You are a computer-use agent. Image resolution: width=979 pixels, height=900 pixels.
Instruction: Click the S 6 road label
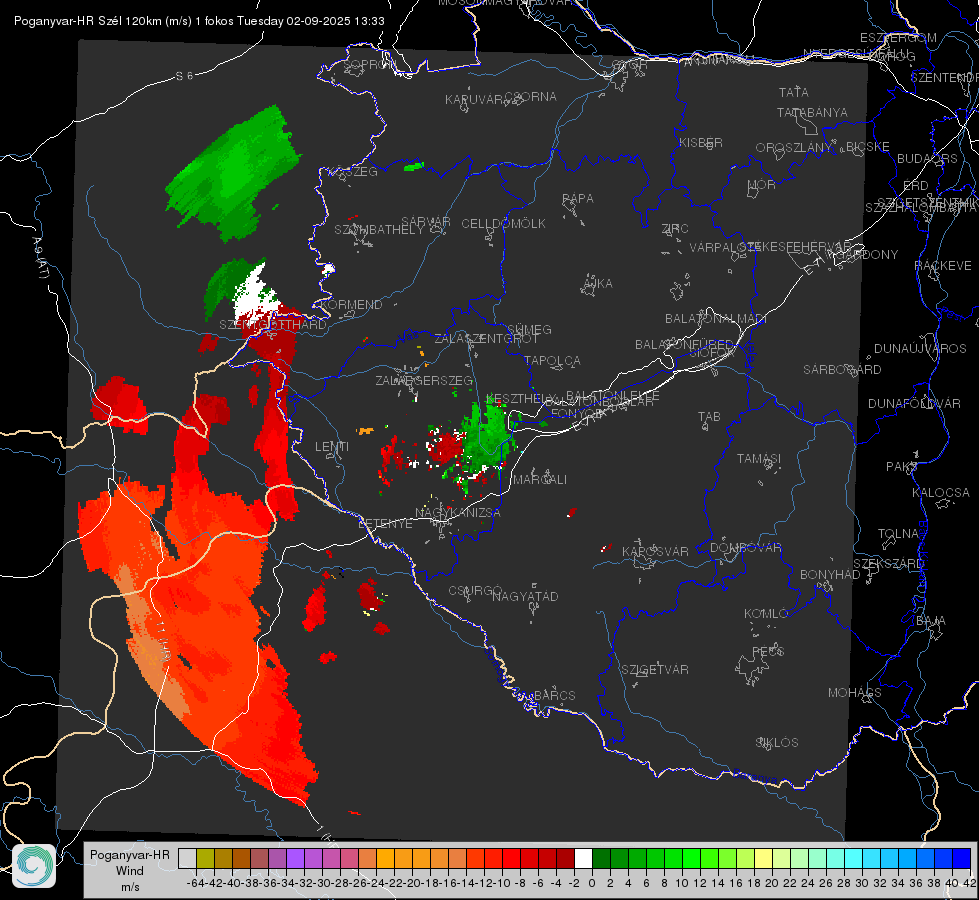coord(184,76)
